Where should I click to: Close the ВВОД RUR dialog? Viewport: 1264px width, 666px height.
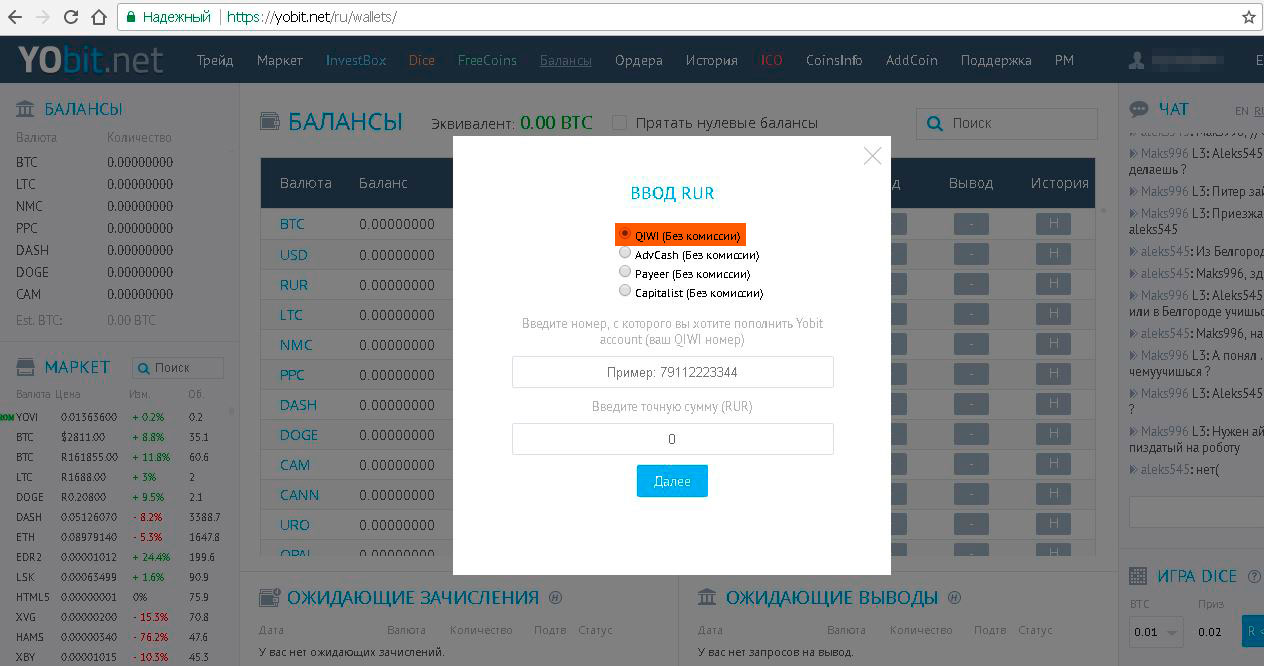pos(872,156)
